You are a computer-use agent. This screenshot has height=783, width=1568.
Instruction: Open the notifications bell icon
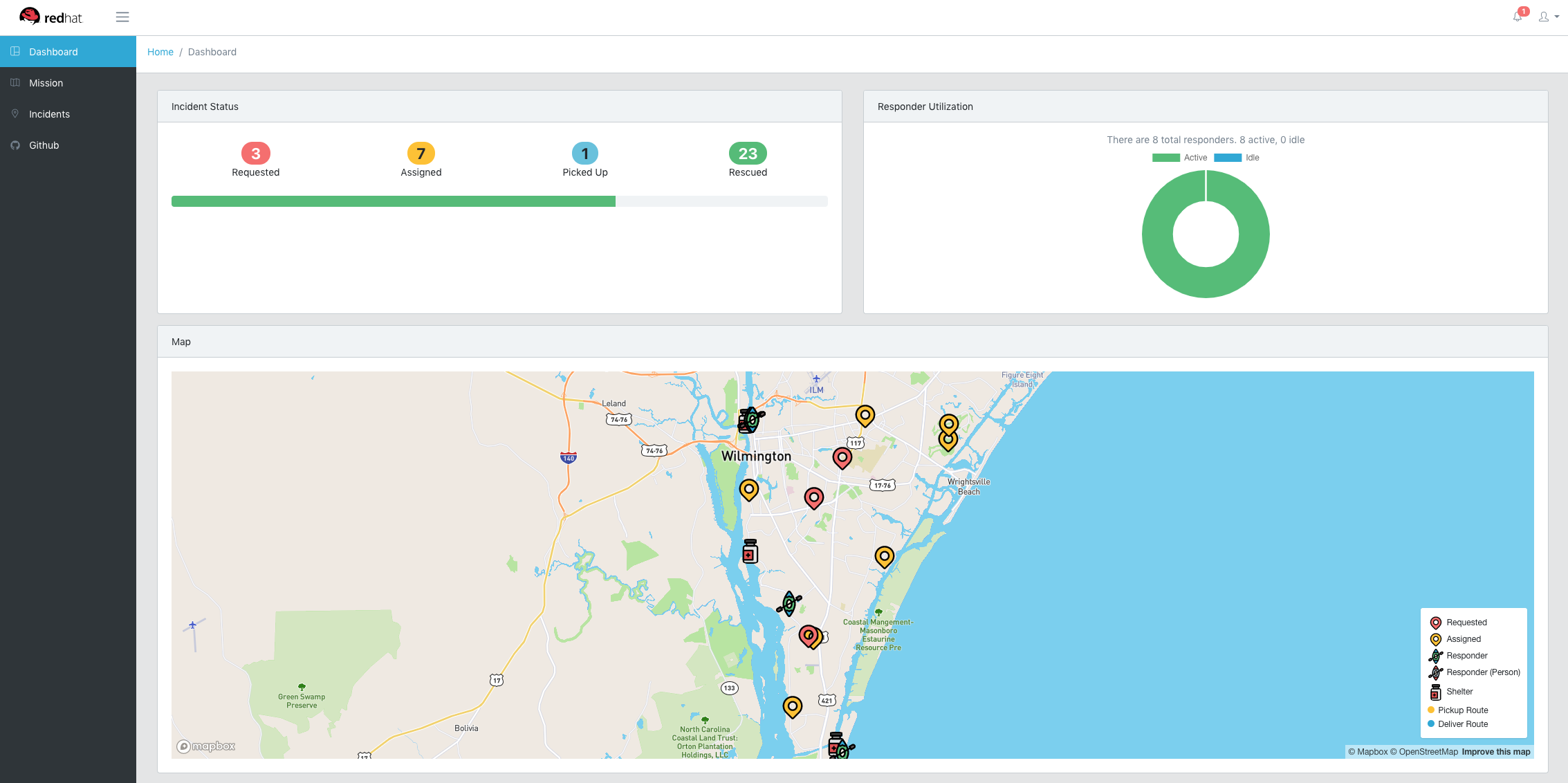[x=1517, y=17]
